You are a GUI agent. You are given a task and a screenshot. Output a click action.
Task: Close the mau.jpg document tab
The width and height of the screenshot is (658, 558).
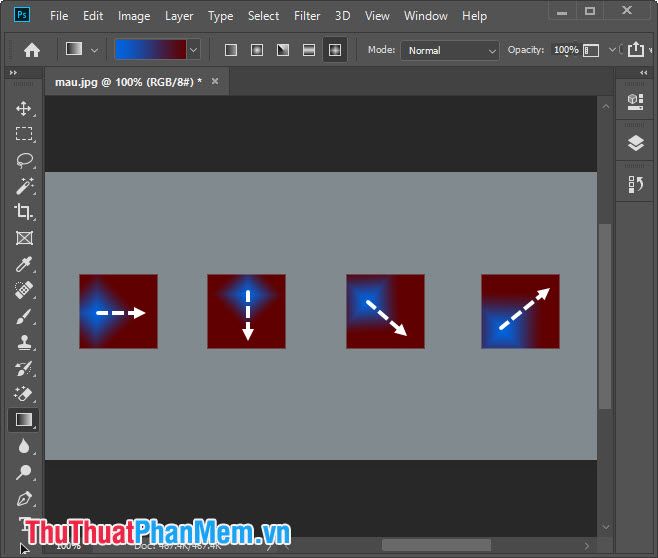(214, 81)
